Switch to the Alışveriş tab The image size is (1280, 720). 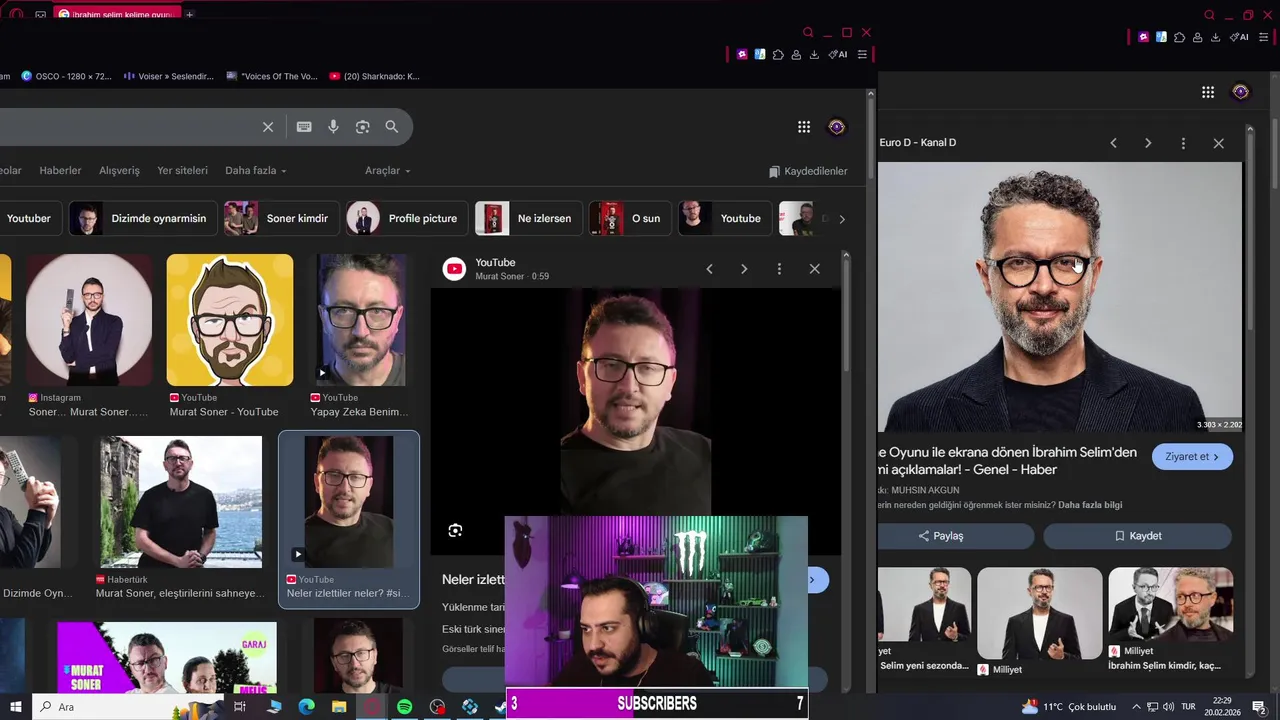(x=119, y=171)
